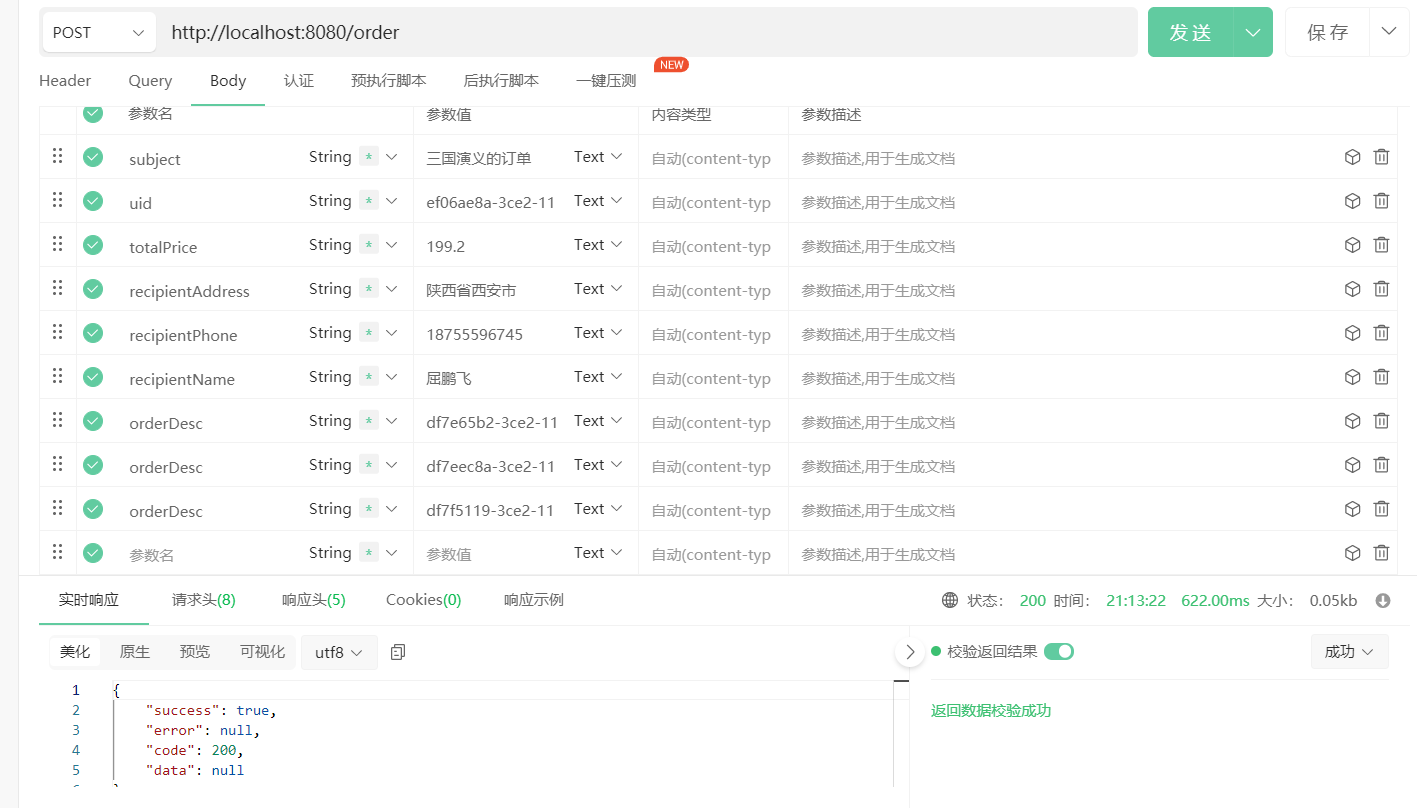Grab the drag handle of recipientName row

[x=57, y=376]
